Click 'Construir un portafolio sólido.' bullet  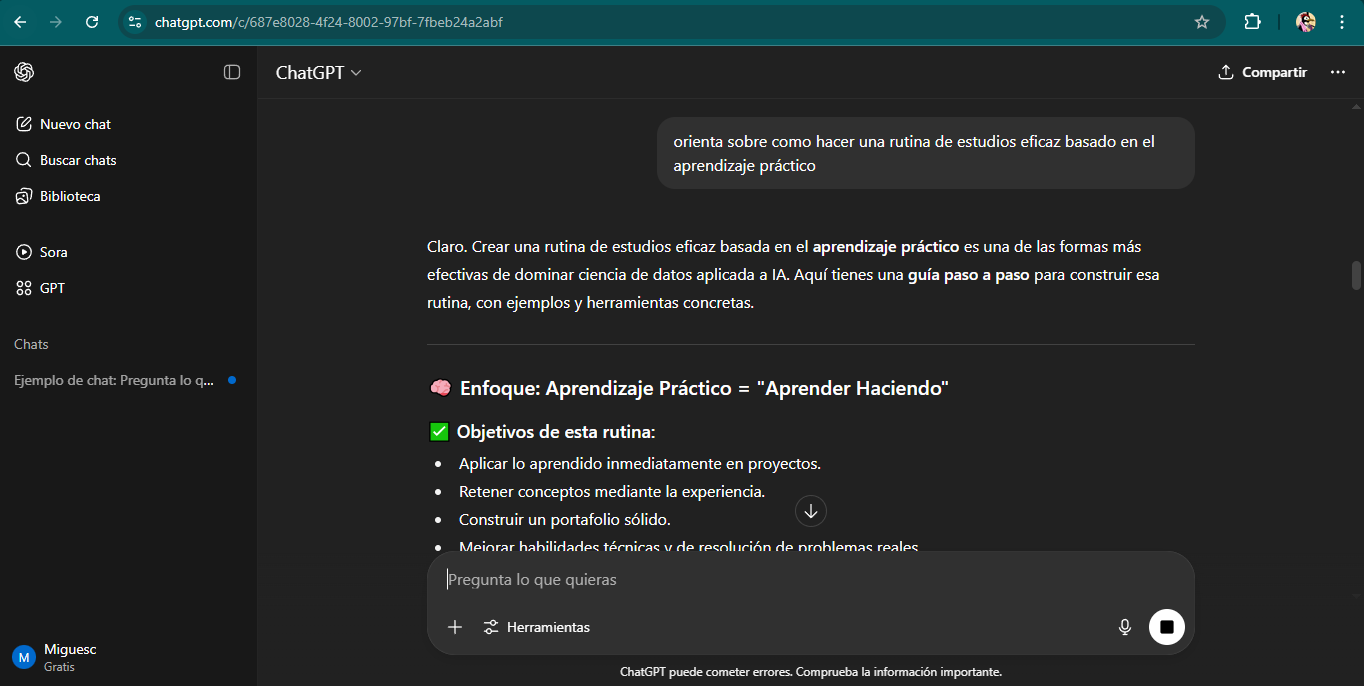pos(565,520)
